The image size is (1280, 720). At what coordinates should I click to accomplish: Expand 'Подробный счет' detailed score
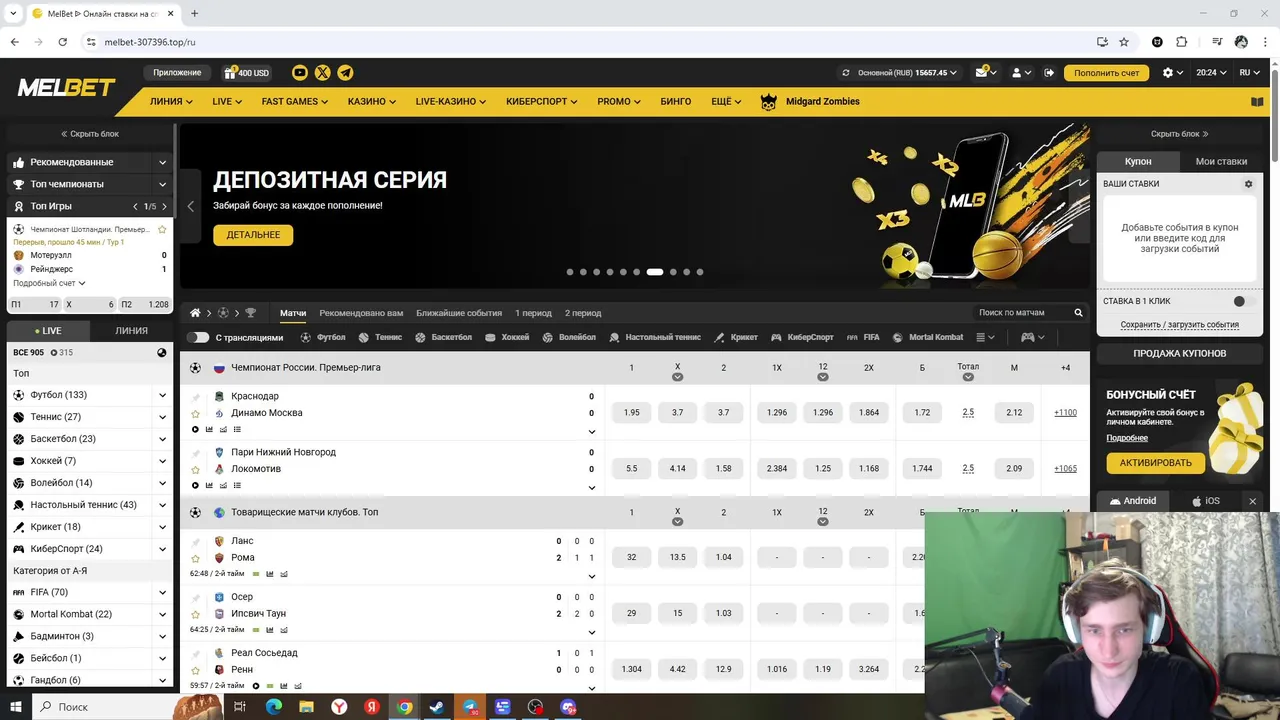click(x=49, y=283)
